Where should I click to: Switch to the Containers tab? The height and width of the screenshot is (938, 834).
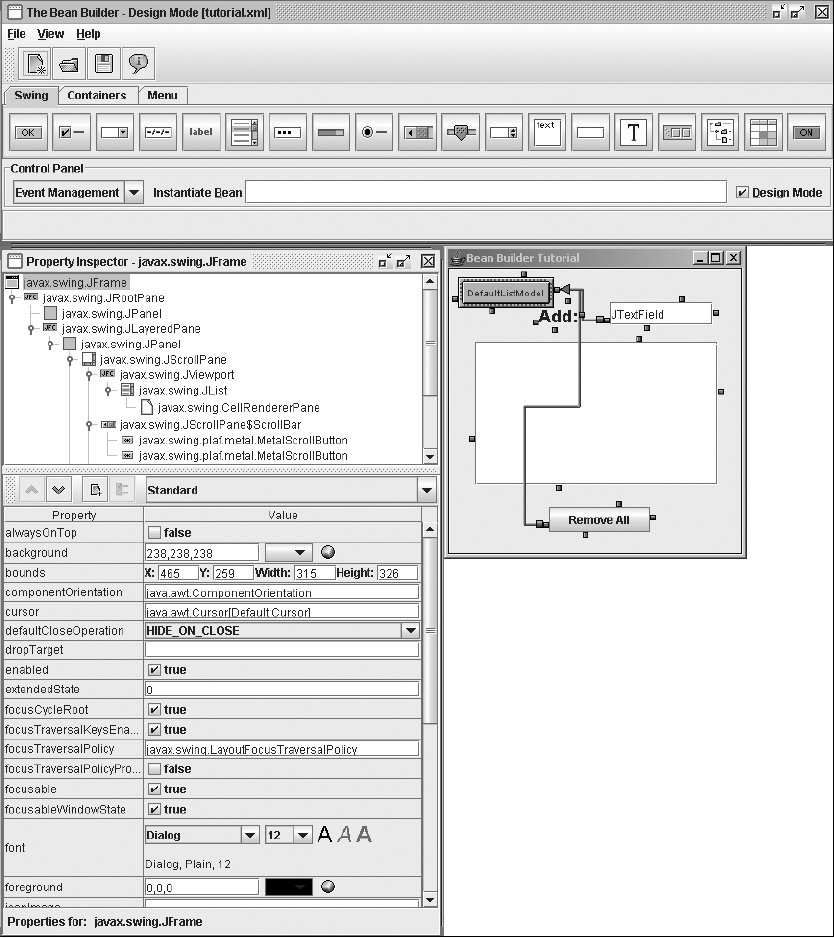pos(97,95)
